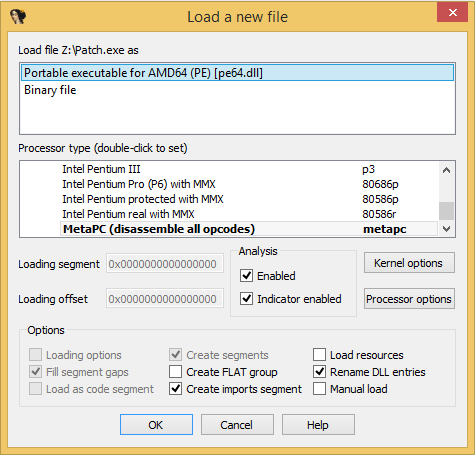Screen dimensions: 475x455
Task: Click the 80686p processor short name
Action: tap(380, 184)
